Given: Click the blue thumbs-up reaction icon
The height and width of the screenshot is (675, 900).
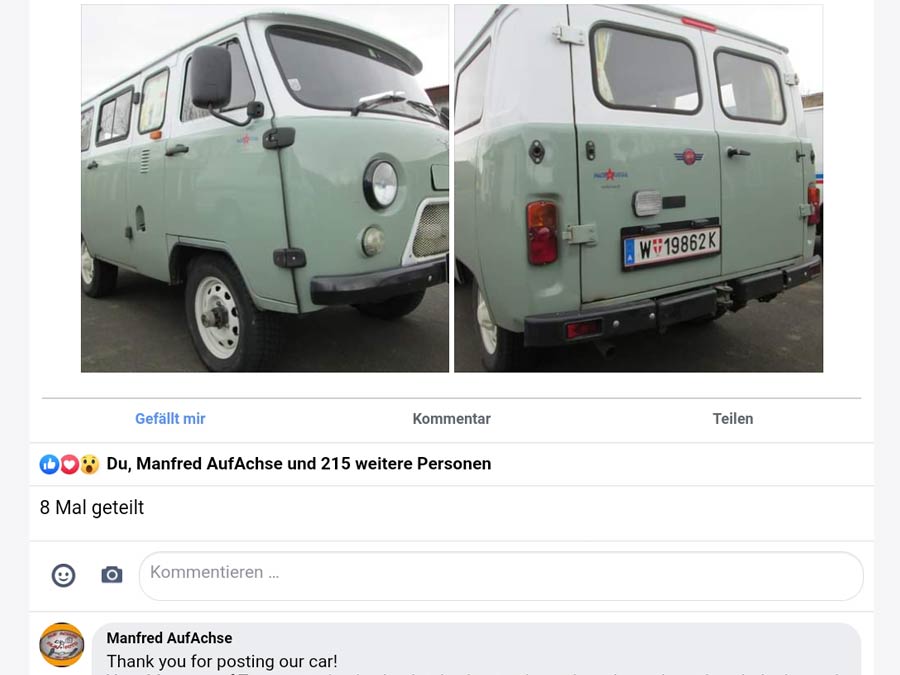Looking at the screenshot, I should coord(49,464).
